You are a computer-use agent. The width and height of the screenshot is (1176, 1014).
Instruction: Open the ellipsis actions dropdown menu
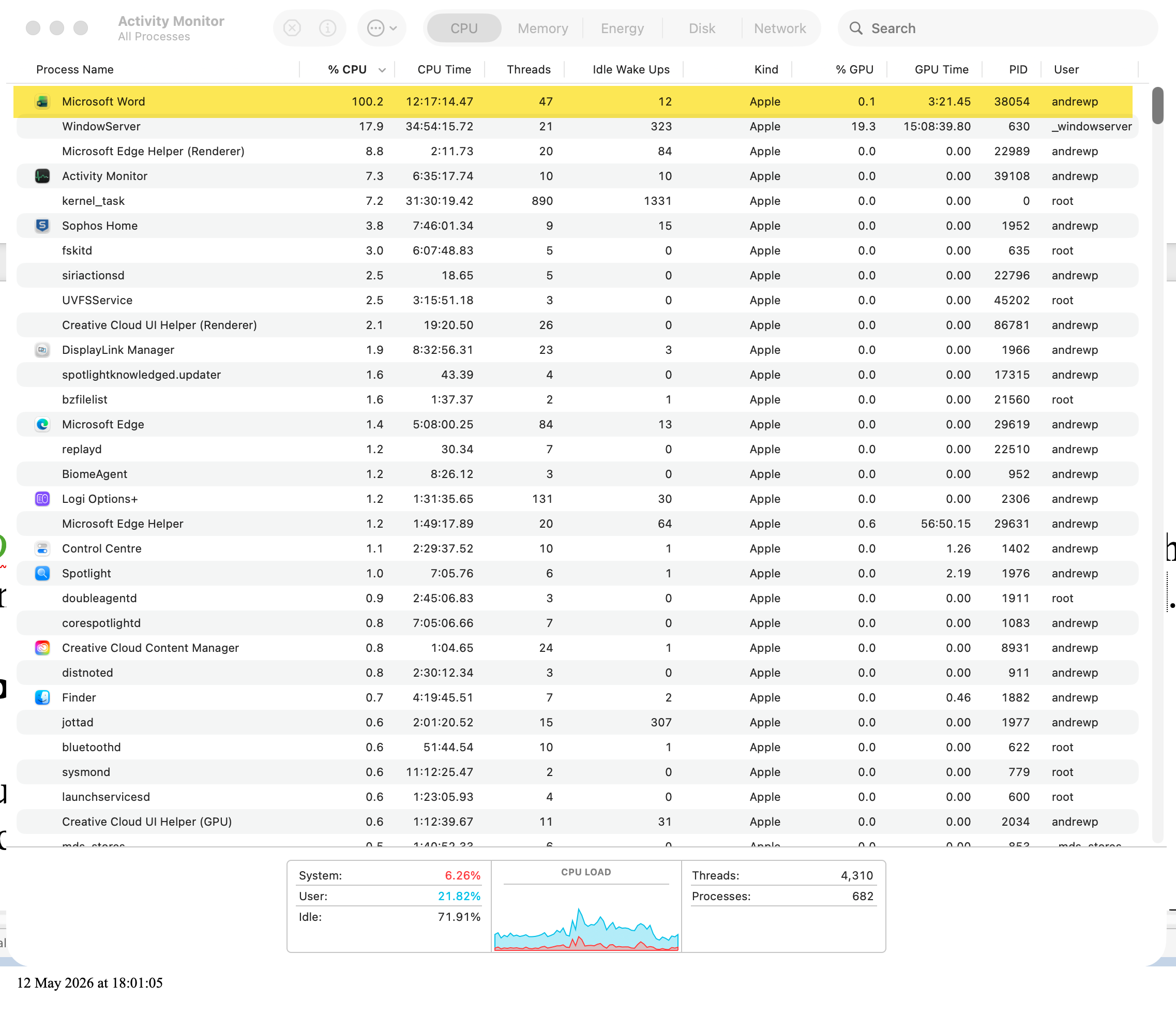[x=382, y=28]
